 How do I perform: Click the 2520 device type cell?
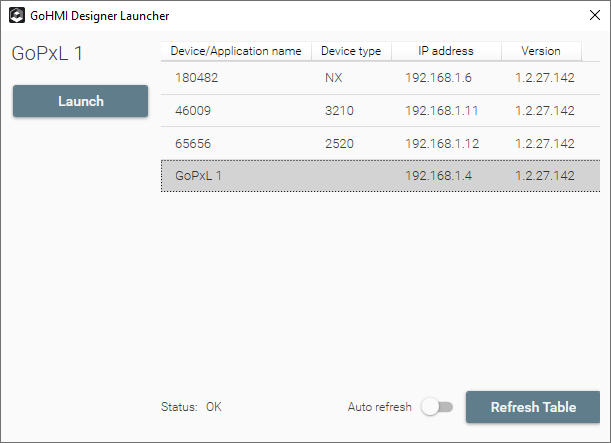point(339,144)
